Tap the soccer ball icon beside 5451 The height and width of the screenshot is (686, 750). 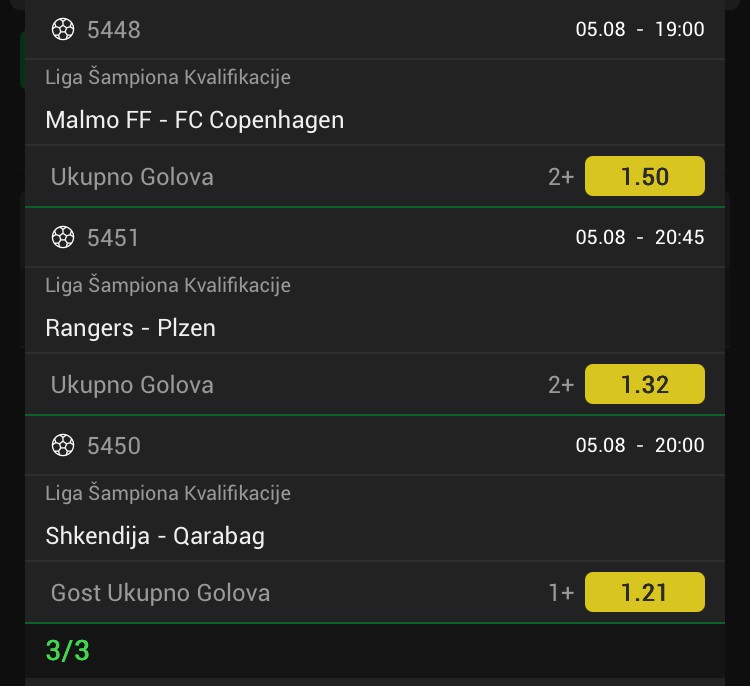[x=63, y=237]
